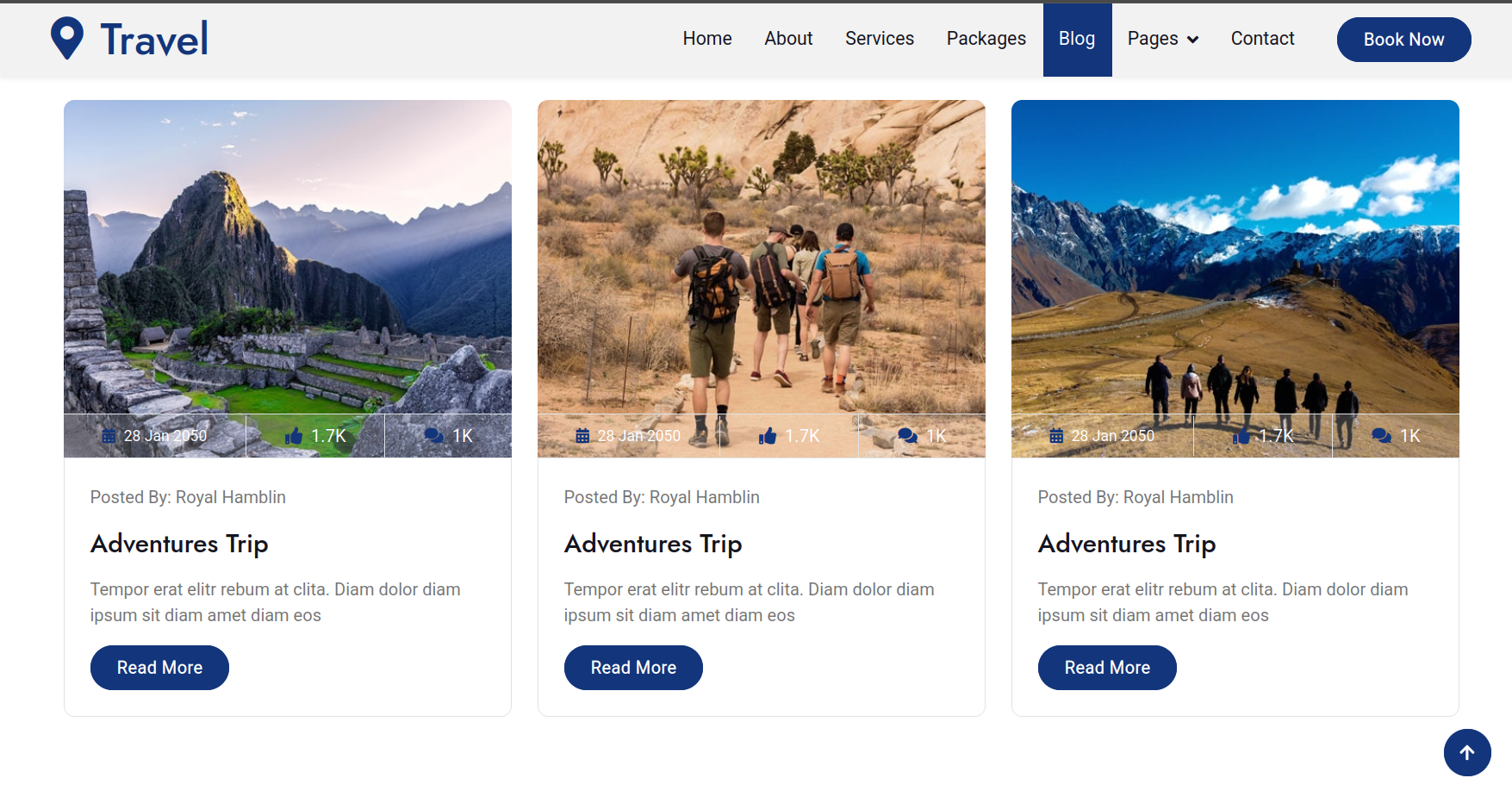The width and height of the screenshot is (1512, 803).
Task: Click the Book Now button
Action: pyautogui.click(x=1403, y=39)
